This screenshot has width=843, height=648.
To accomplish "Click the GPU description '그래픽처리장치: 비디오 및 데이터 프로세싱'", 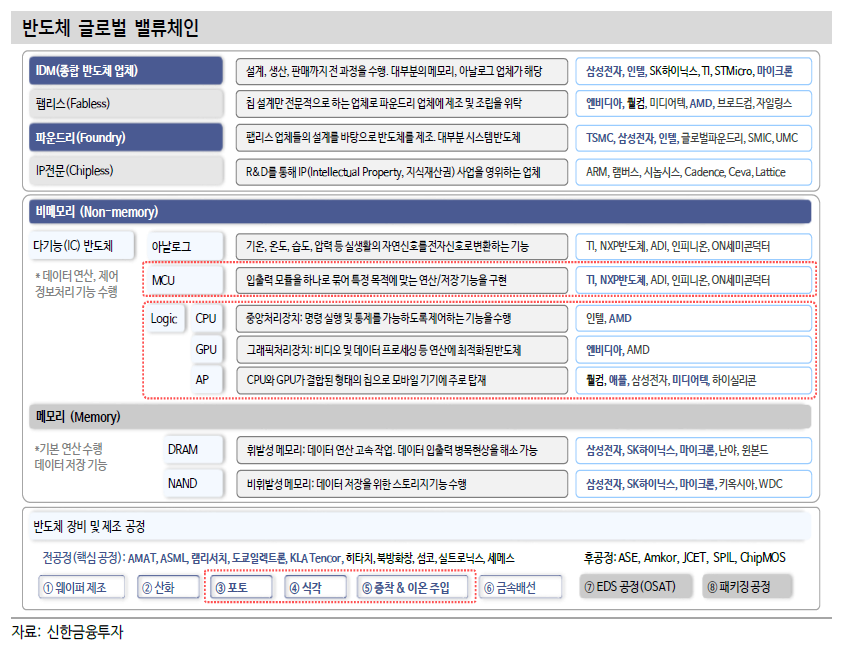I will click(402, 350).
